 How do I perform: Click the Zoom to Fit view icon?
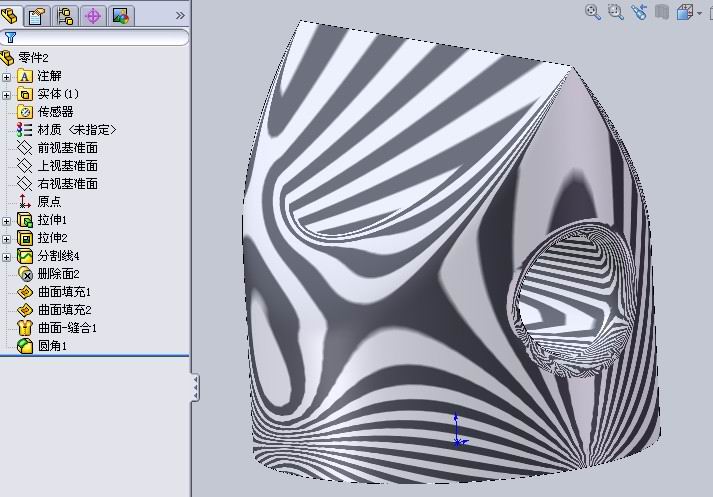pyautogui.click(x=592, y=12)
